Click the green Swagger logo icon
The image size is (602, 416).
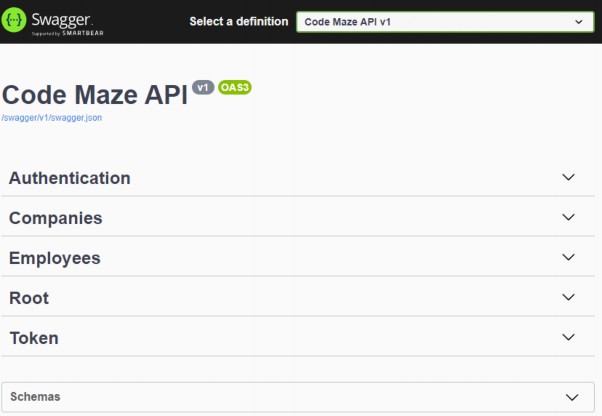14,20
